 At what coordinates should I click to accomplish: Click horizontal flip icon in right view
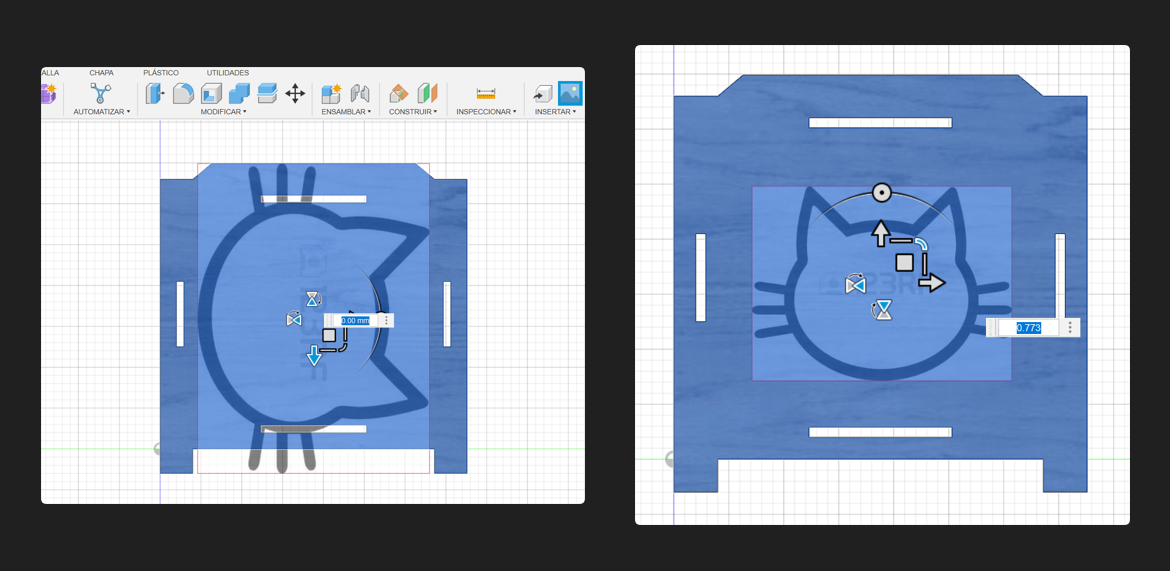point(855,284)
